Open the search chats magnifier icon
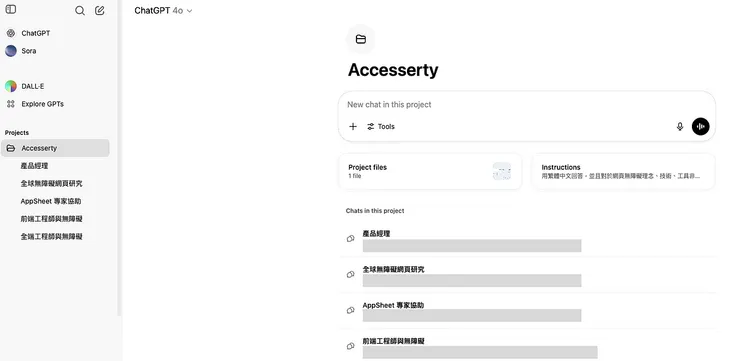This screenshot has height=361, width=740. coord(80,11)
